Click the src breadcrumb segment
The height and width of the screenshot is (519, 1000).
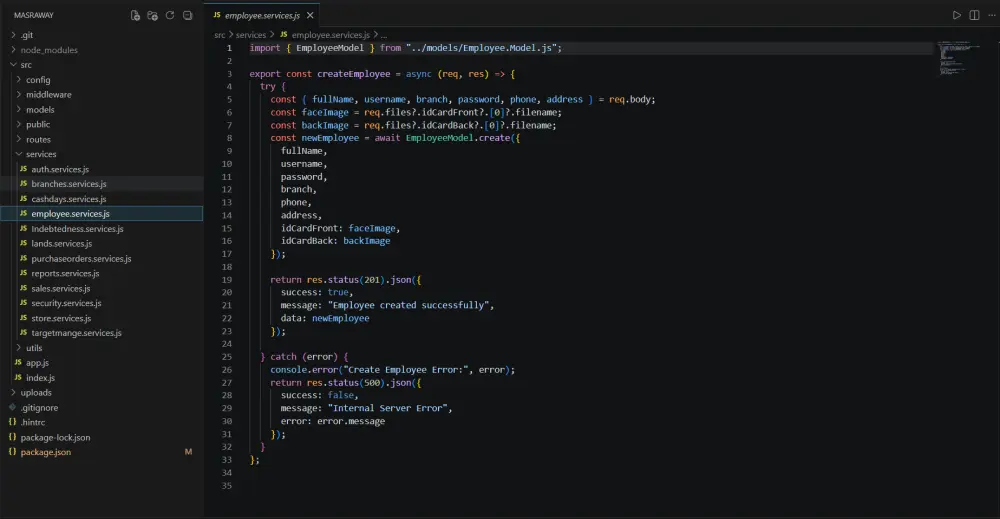219,35
